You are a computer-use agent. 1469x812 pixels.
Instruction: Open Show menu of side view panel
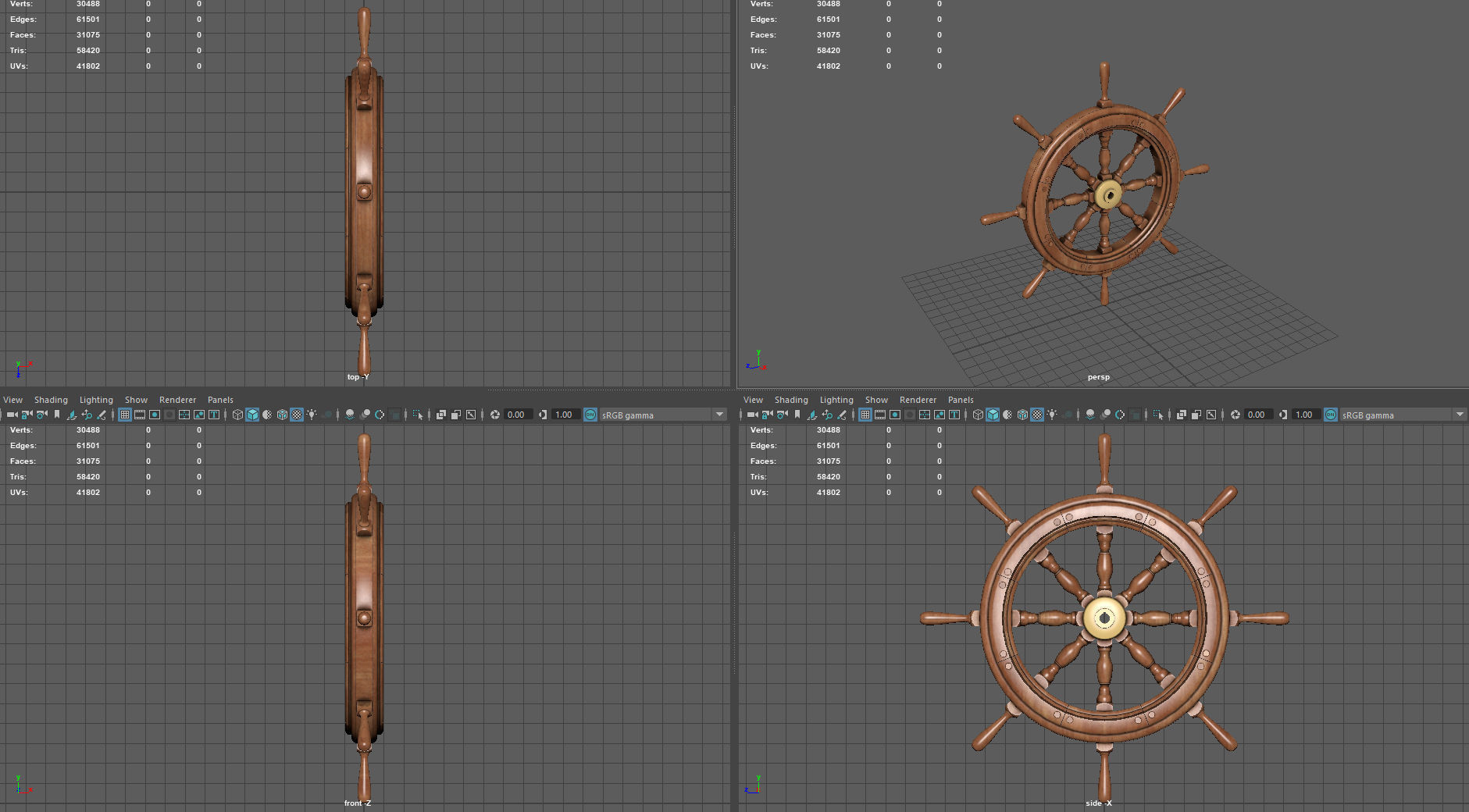click(876, 400)
